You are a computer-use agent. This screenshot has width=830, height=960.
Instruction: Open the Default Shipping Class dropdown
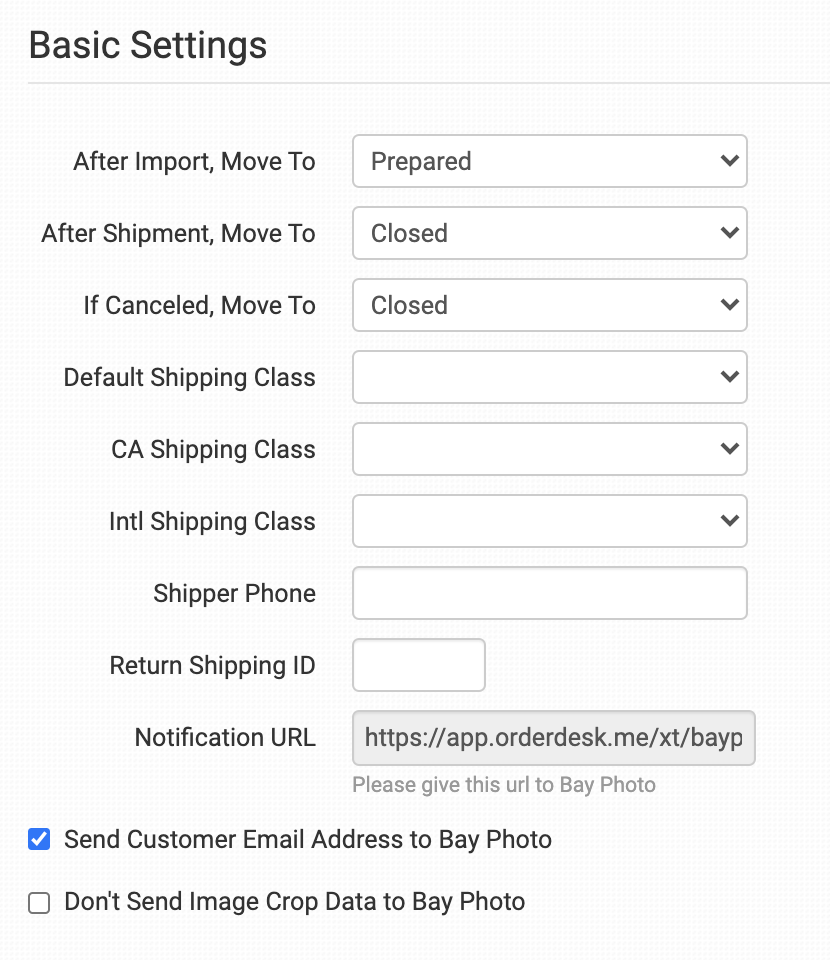click(549, 377)
